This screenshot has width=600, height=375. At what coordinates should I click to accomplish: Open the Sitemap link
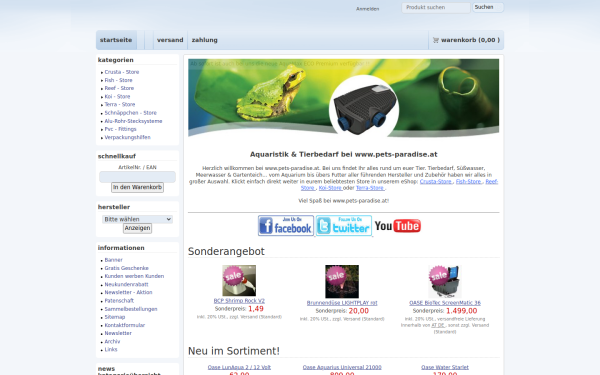coord(115,317)
